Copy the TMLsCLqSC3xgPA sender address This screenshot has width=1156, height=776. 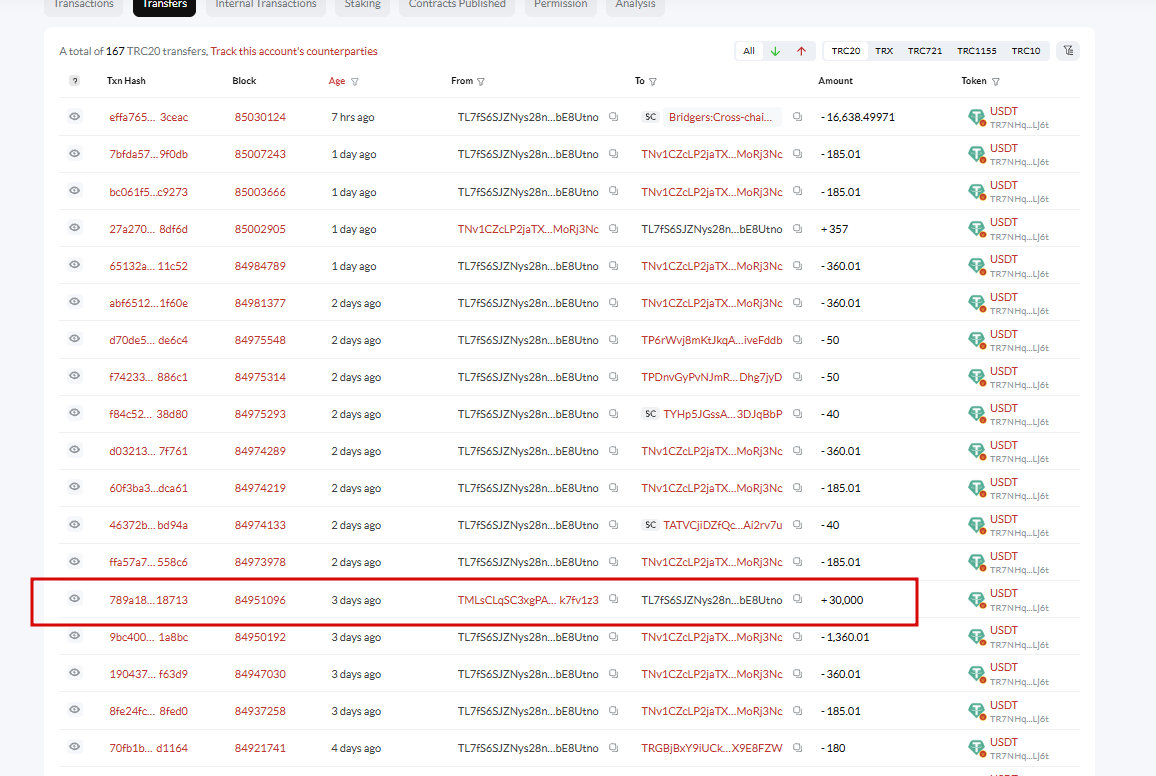(613, 600)
